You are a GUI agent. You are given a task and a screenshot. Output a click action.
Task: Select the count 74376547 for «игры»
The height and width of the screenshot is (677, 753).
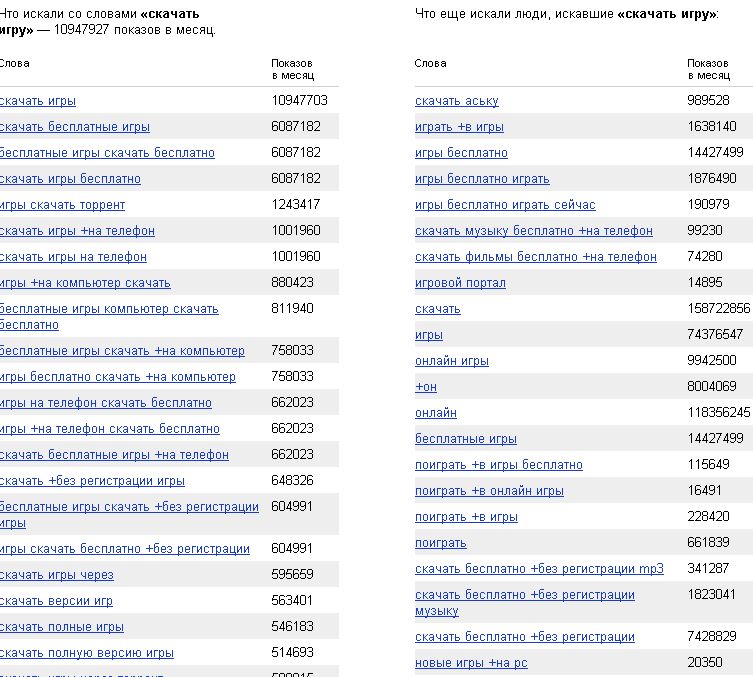pyautogui.click(x=715, y=334)
